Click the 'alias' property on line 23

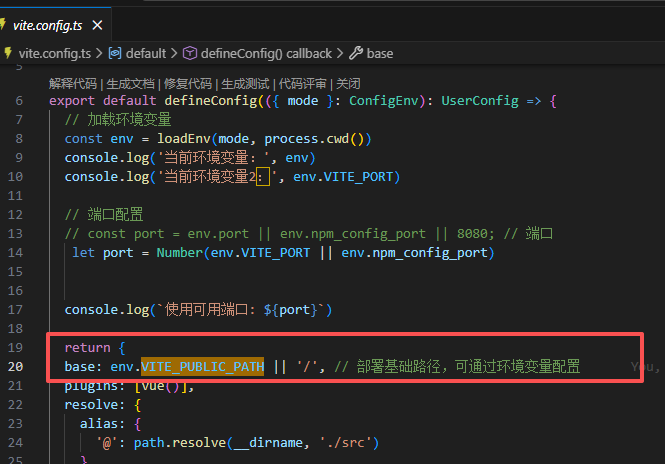pos(99,424)
